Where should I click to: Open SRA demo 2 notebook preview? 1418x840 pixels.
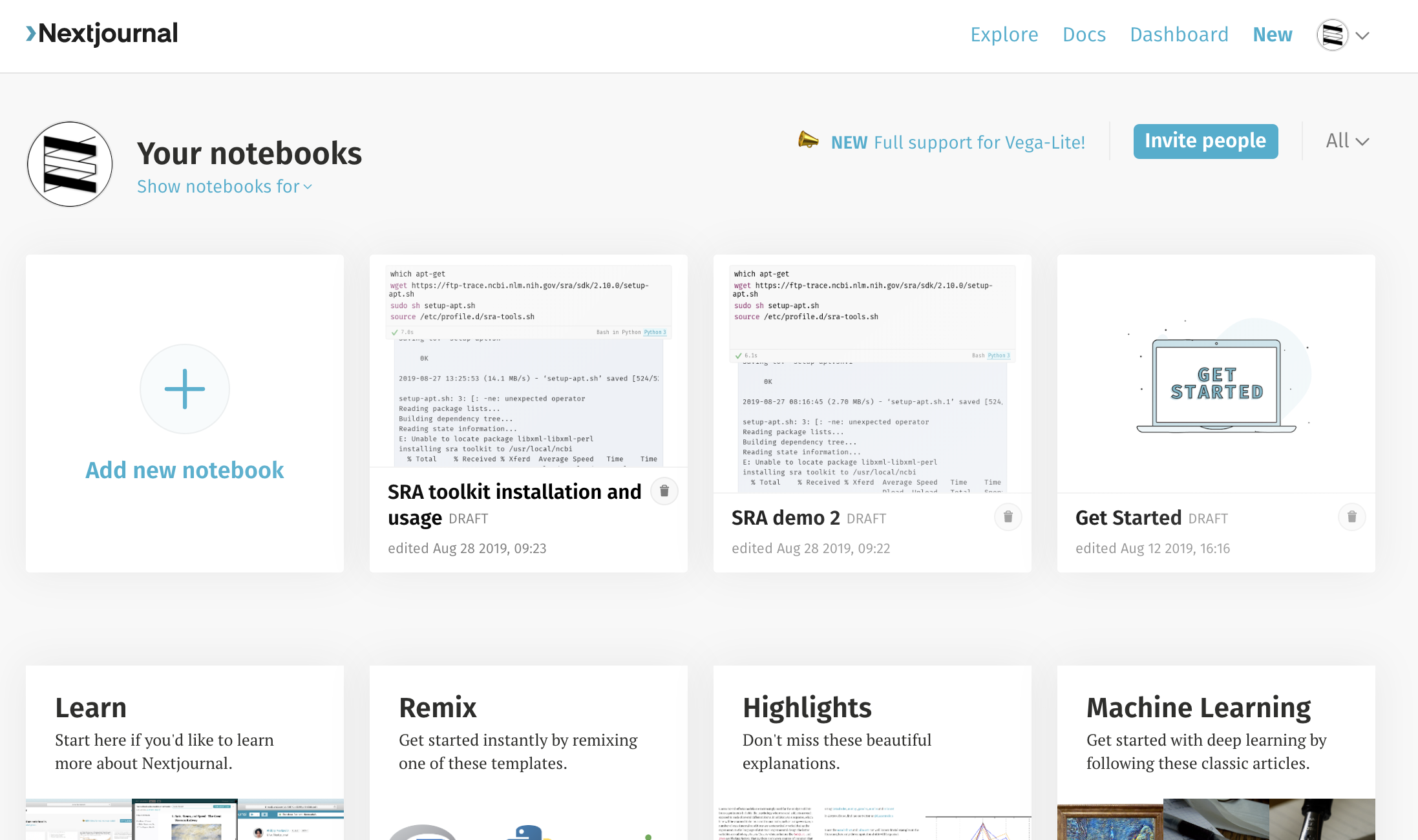click(873, 375)
